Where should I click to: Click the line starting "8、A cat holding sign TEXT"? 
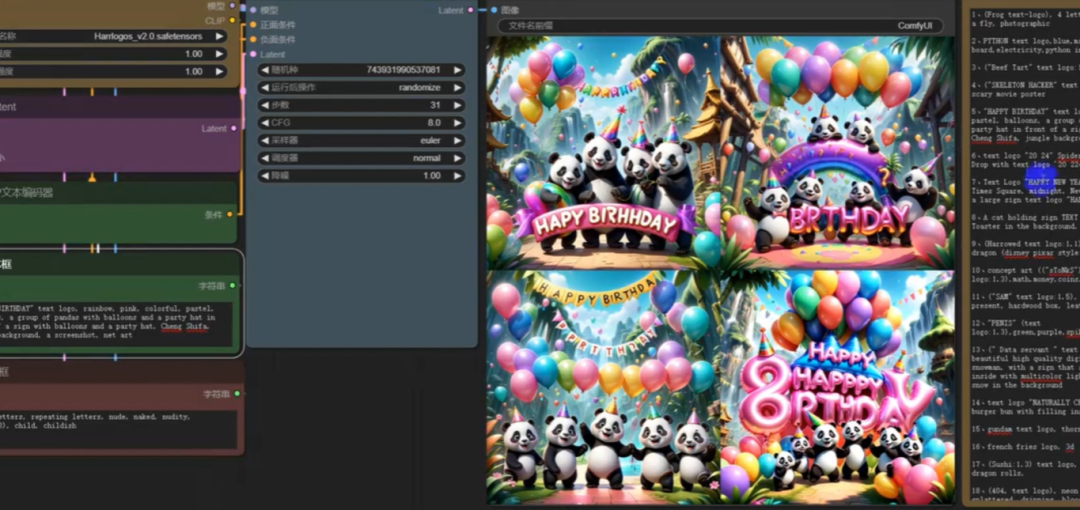(x=1026, y=217)
